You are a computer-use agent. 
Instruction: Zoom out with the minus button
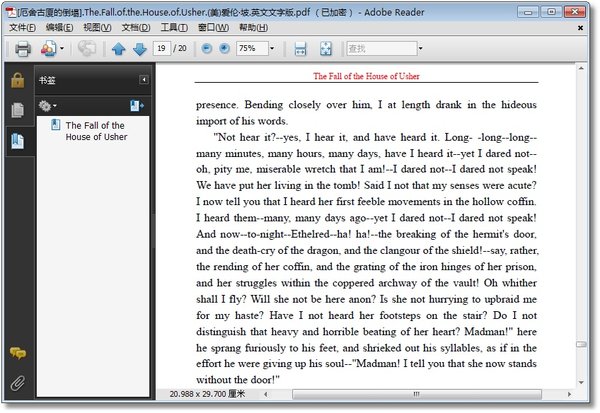[207, 48]
